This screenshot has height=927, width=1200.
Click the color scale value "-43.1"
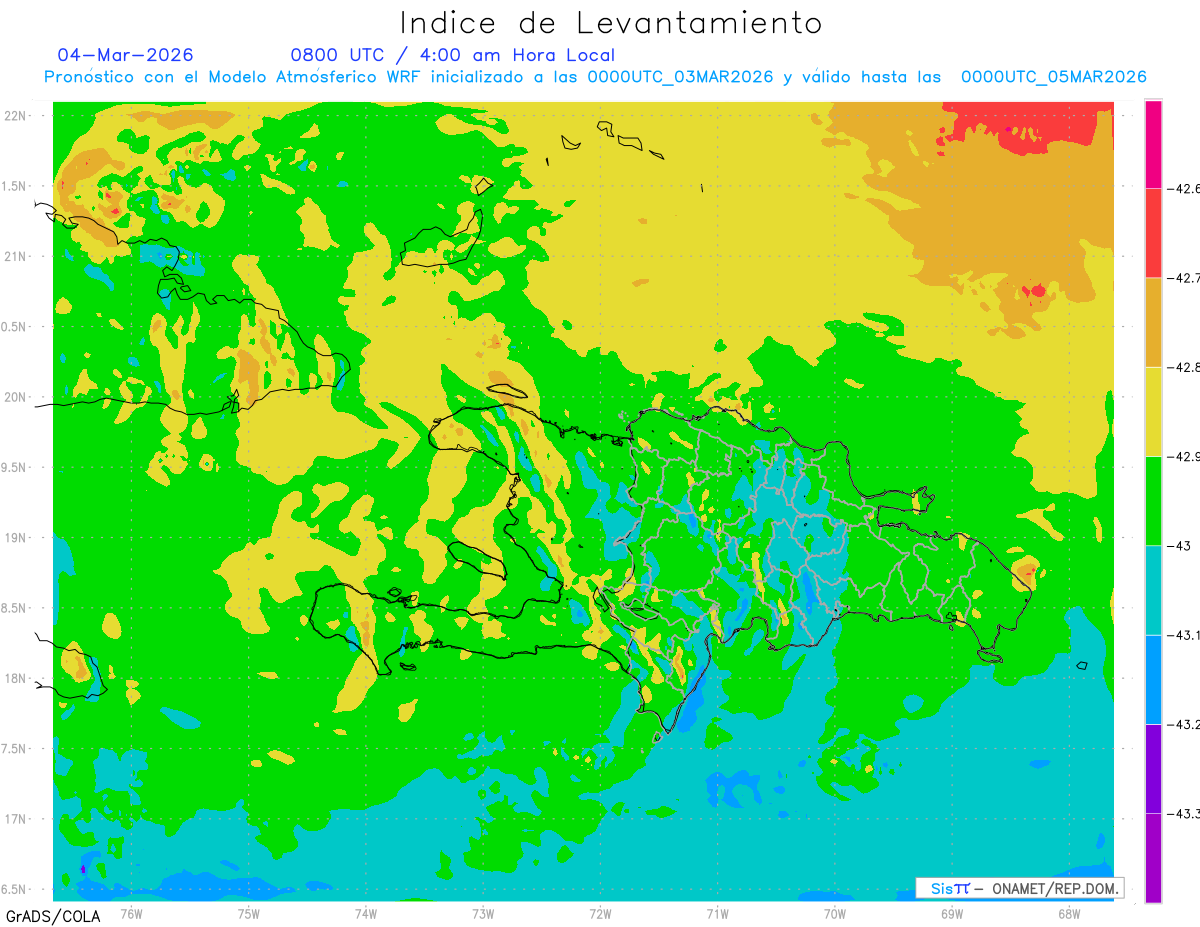(1186, 635)
